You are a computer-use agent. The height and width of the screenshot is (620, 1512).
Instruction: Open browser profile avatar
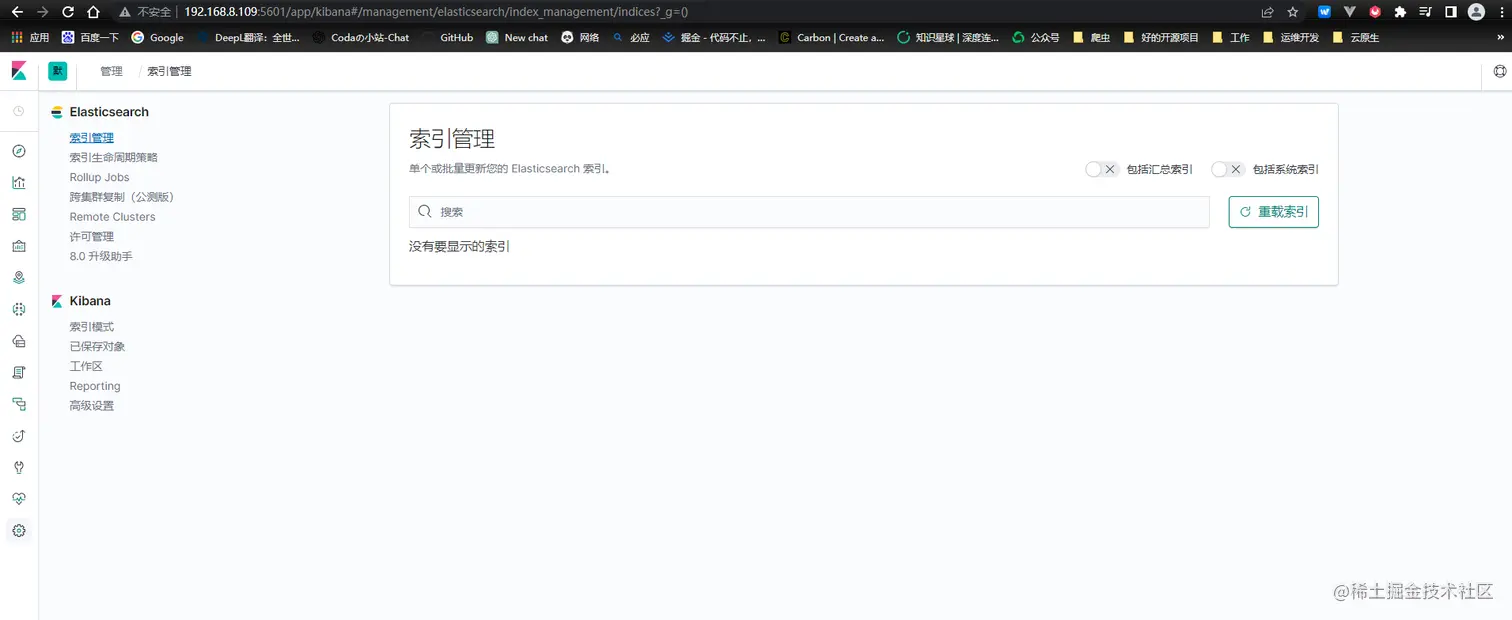pos(1477,12)
